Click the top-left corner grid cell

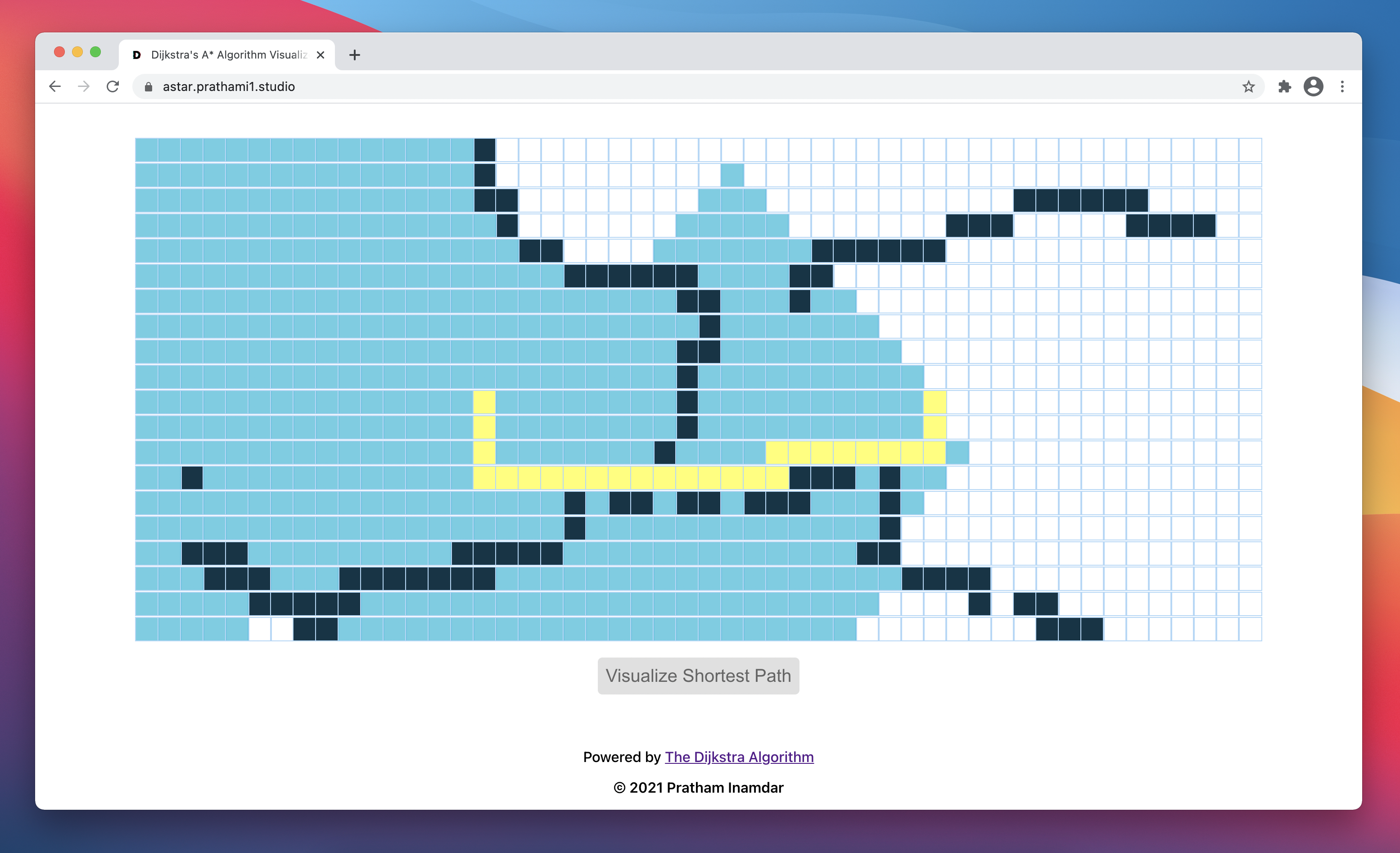146,150
